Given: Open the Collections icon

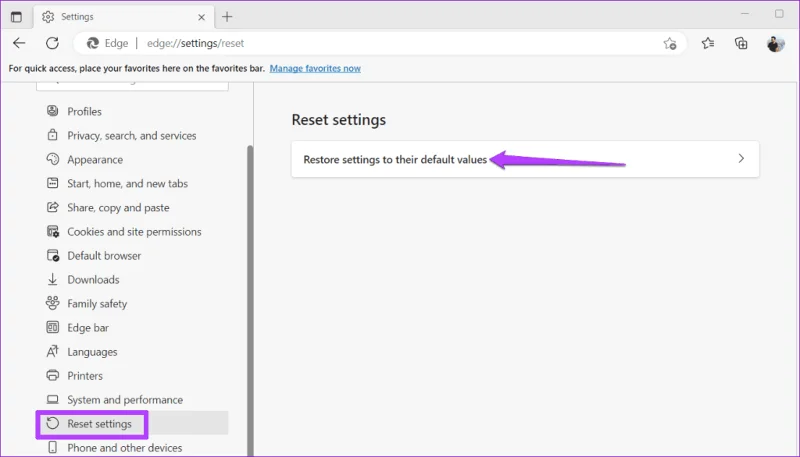Looking at the screenshot, I should [741, 43].
